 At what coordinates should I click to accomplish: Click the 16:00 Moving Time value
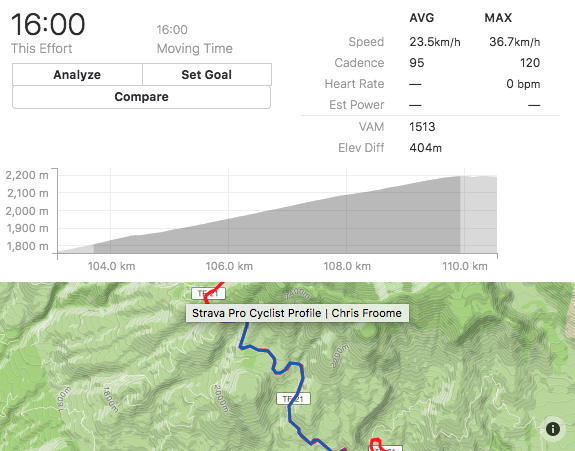172,30
